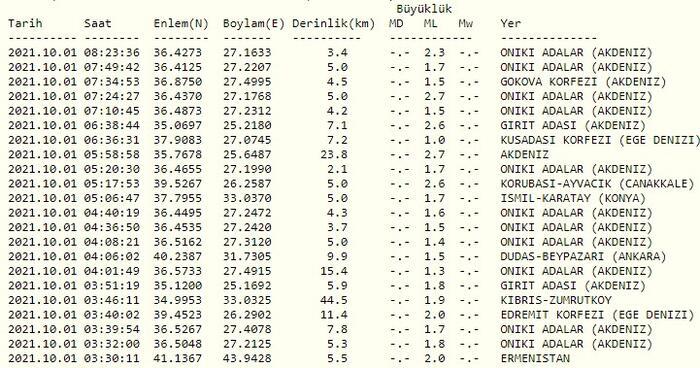
Task: Click the 08:23:36 time entry
Action: [112, 53]
